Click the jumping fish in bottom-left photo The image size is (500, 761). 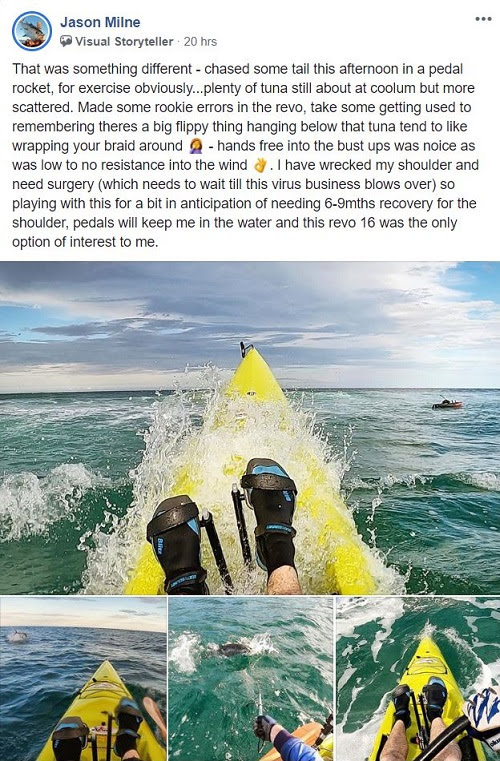(17, 636)
